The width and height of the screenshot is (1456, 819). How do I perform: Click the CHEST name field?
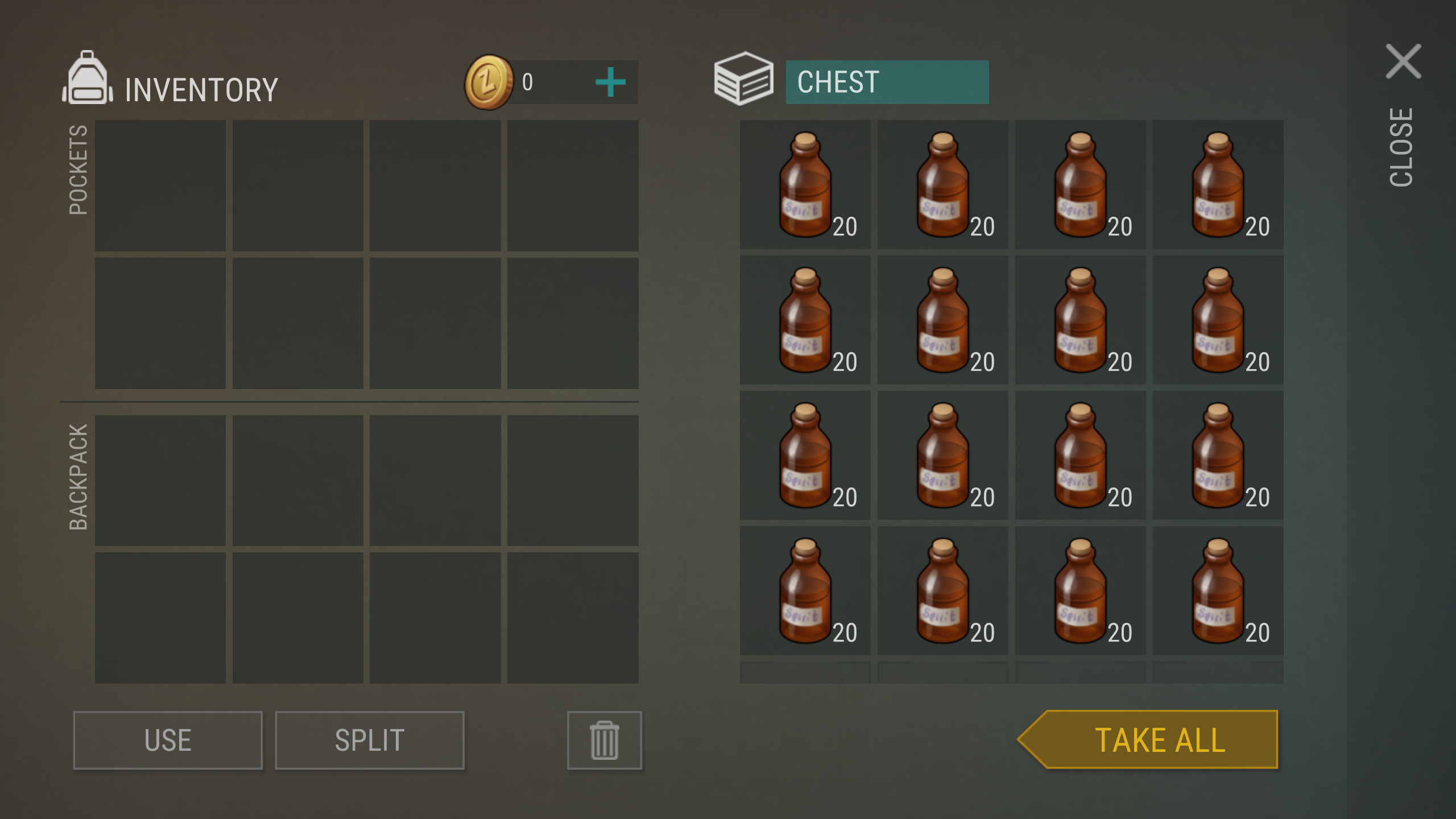[887, 82]
